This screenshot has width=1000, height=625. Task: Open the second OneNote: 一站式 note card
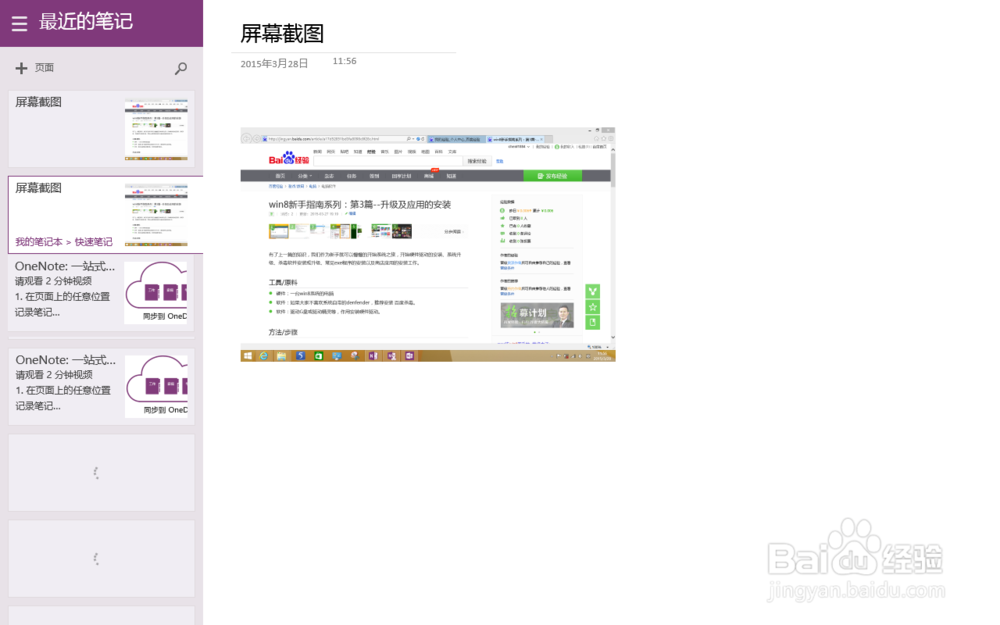[x=101, y=386]
